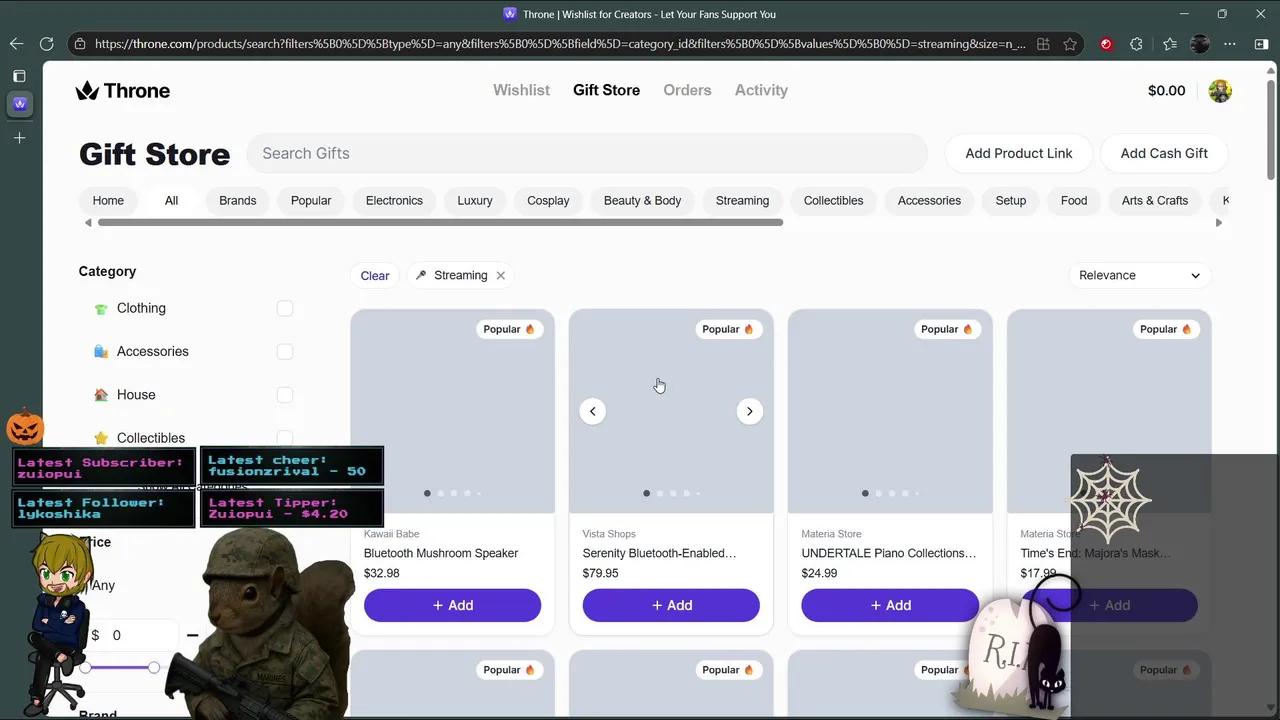Open the browser sidebar panel icon

1261,44
